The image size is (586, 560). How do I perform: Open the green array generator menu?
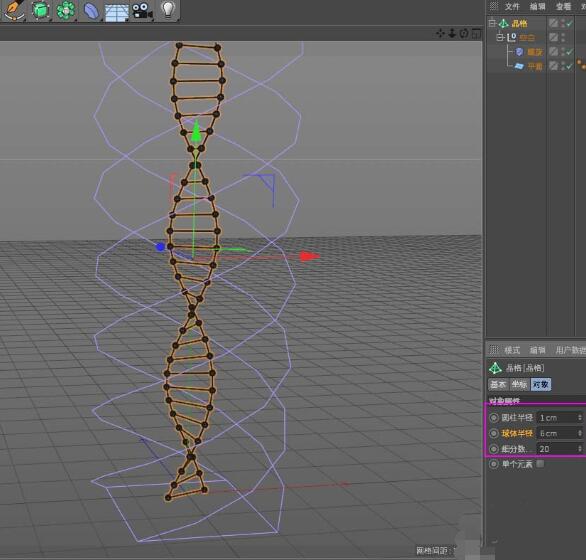[x=66, y=10]
